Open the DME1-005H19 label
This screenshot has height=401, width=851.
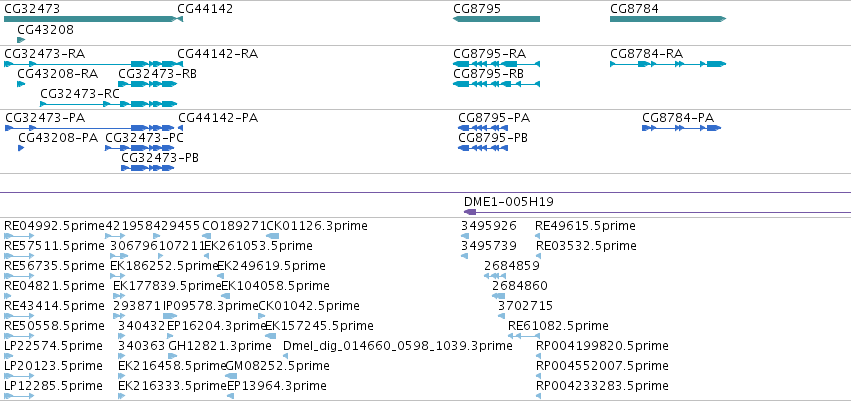coord(509,202)
